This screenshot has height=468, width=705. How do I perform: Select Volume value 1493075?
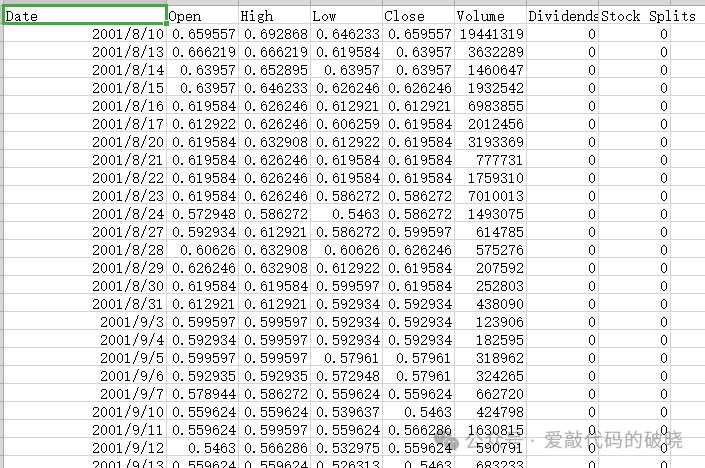[491, 214]
